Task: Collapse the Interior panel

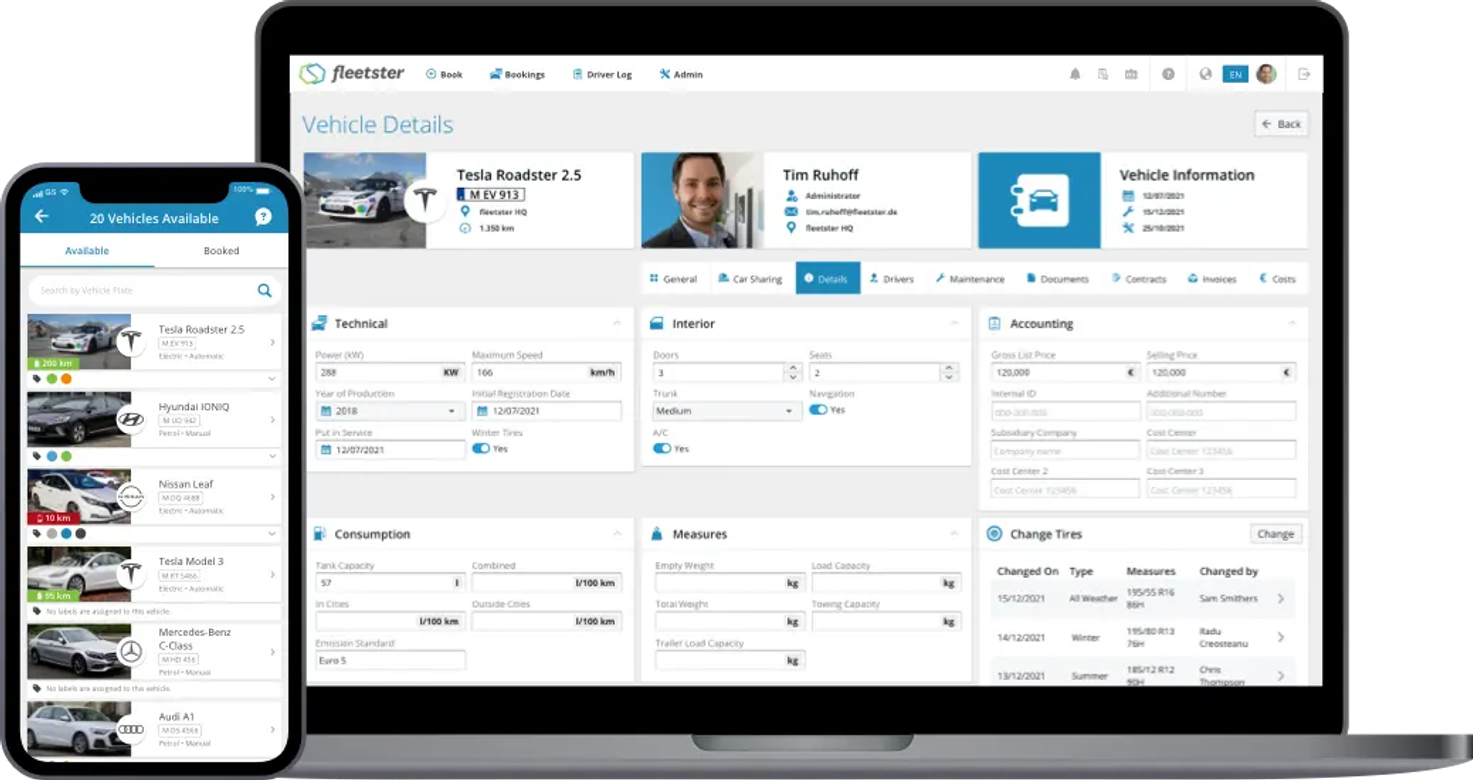Action: [954, 323]
